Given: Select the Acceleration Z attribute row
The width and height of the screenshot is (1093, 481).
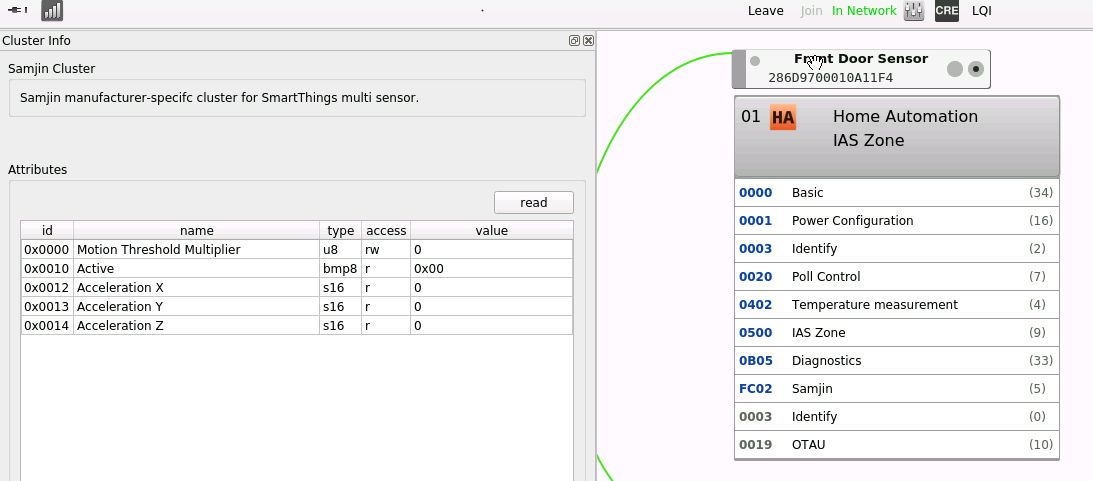Looking at the screenshot, I should (297, 326).
